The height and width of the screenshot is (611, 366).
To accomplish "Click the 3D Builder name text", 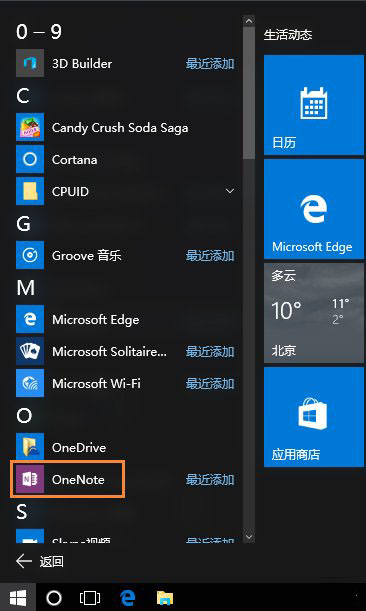I will (82, 64).
